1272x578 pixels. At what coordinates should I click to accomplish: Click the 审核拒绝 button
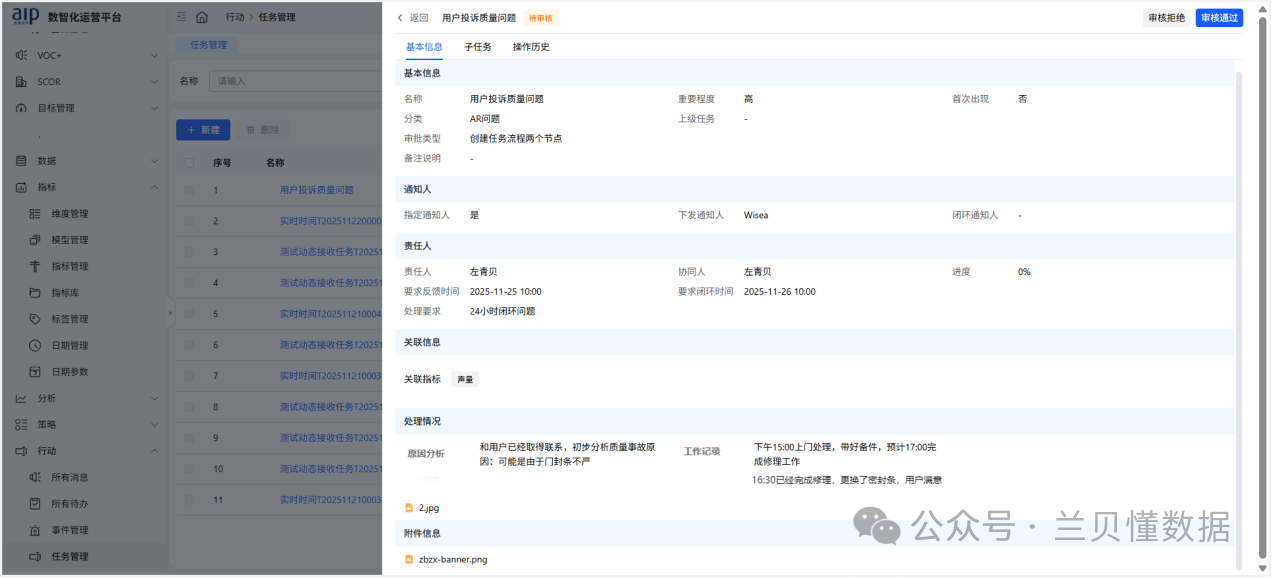[x=1166, y=18]
